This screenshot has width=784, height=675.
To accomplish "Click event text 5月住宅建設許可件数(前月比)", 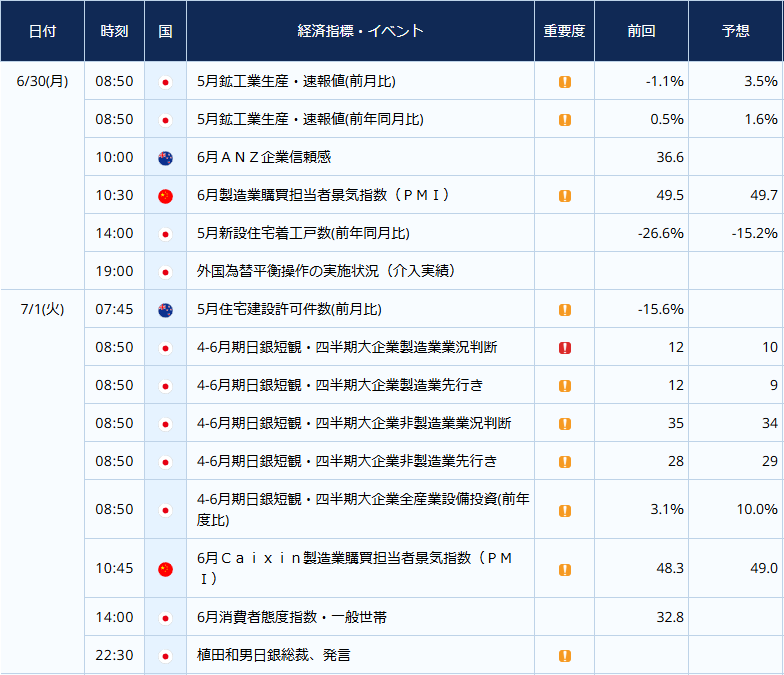I will point(289,309).
